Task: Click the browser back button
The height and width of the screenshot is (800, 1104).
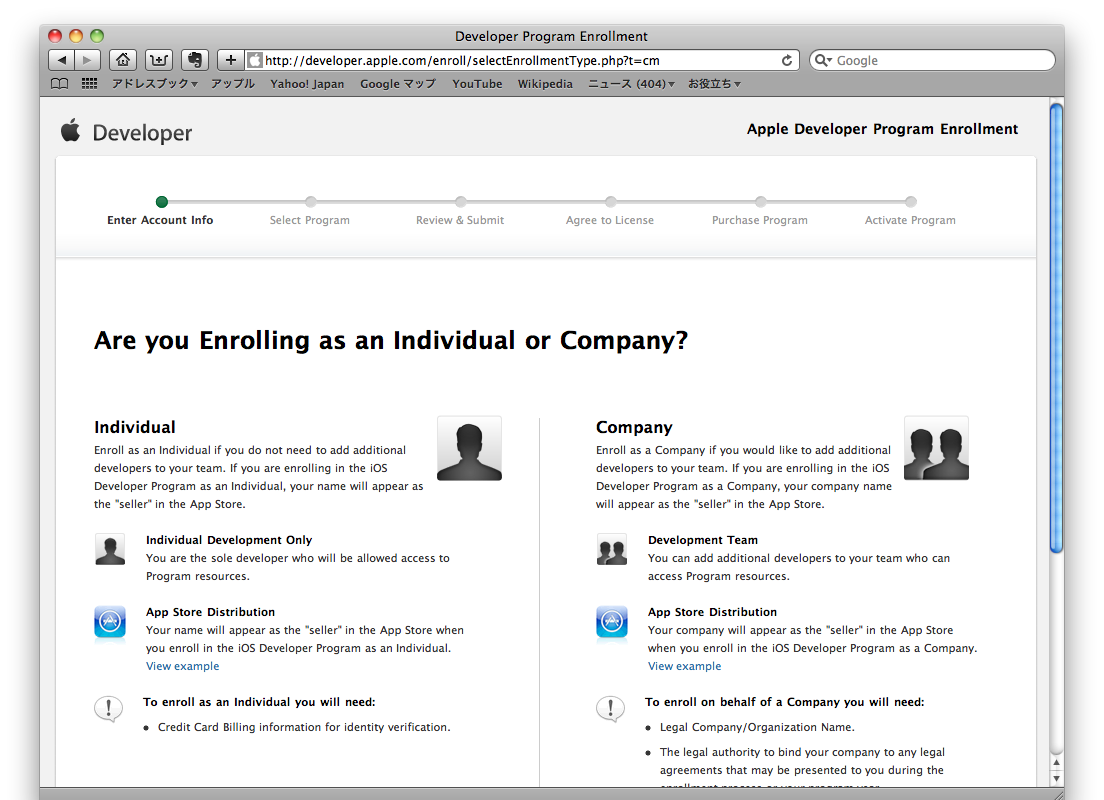Action: (62, 60)
